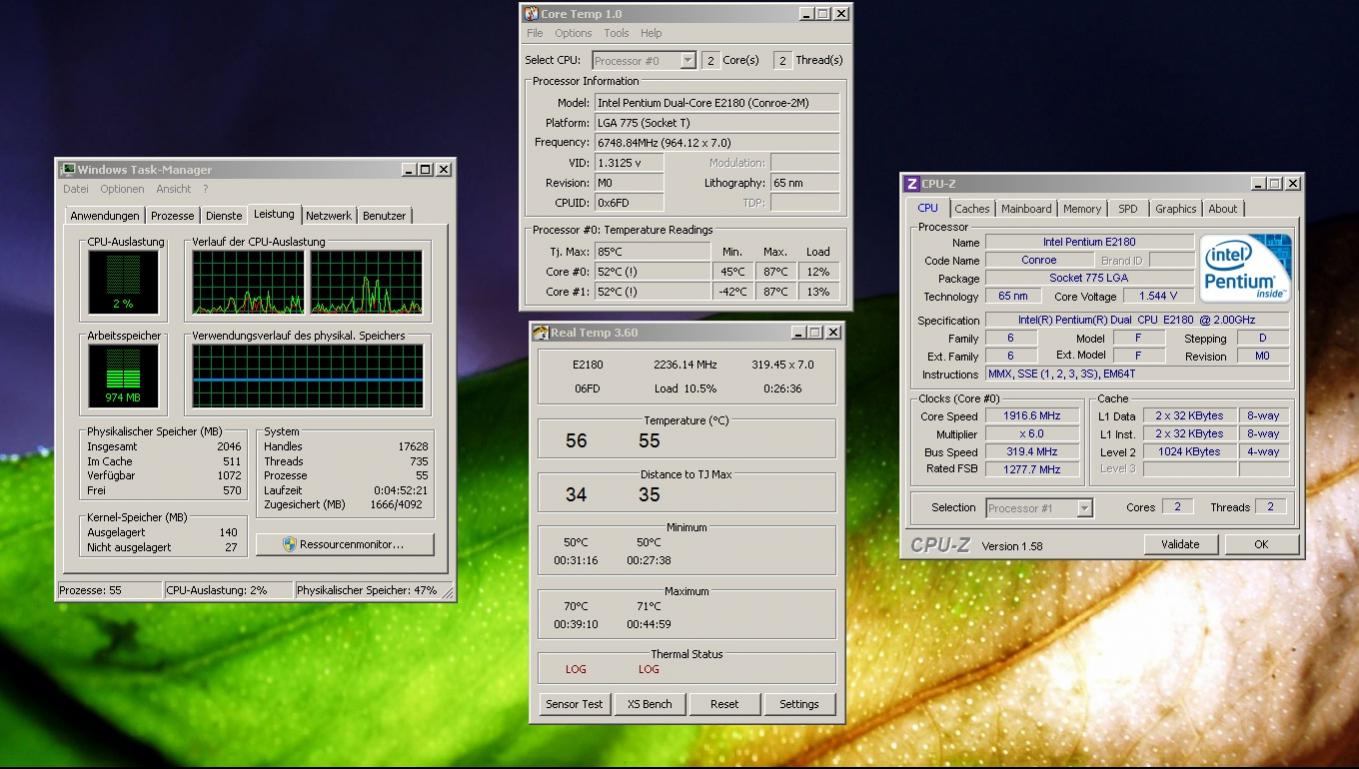Open the Tools menu in Core Temp
This screenshot has width=1359, height=769.
(617, 33)
